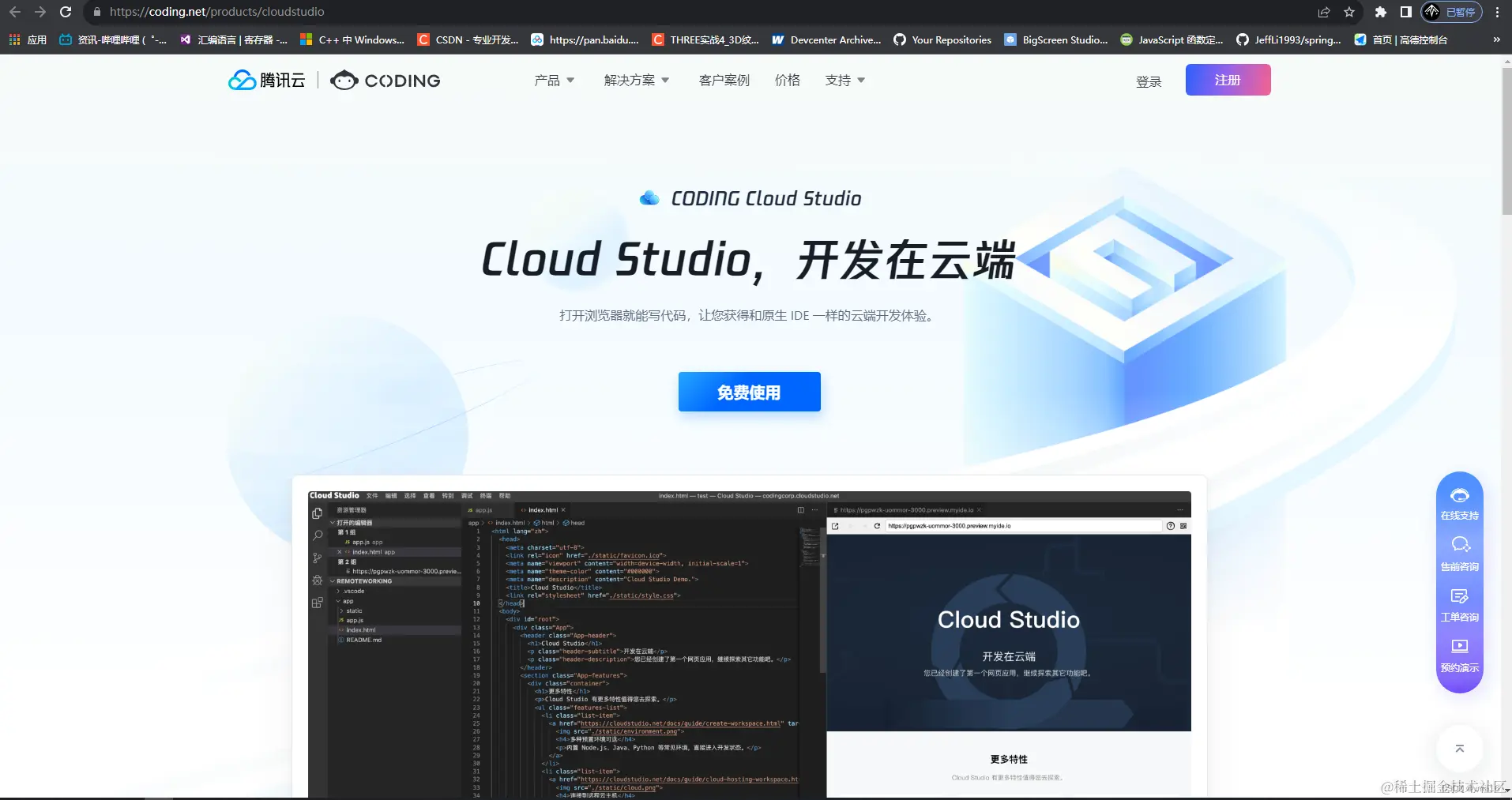Open 在线支持 online support
The height and width of the screenshot is (800, 1512).
point(1459,504)
